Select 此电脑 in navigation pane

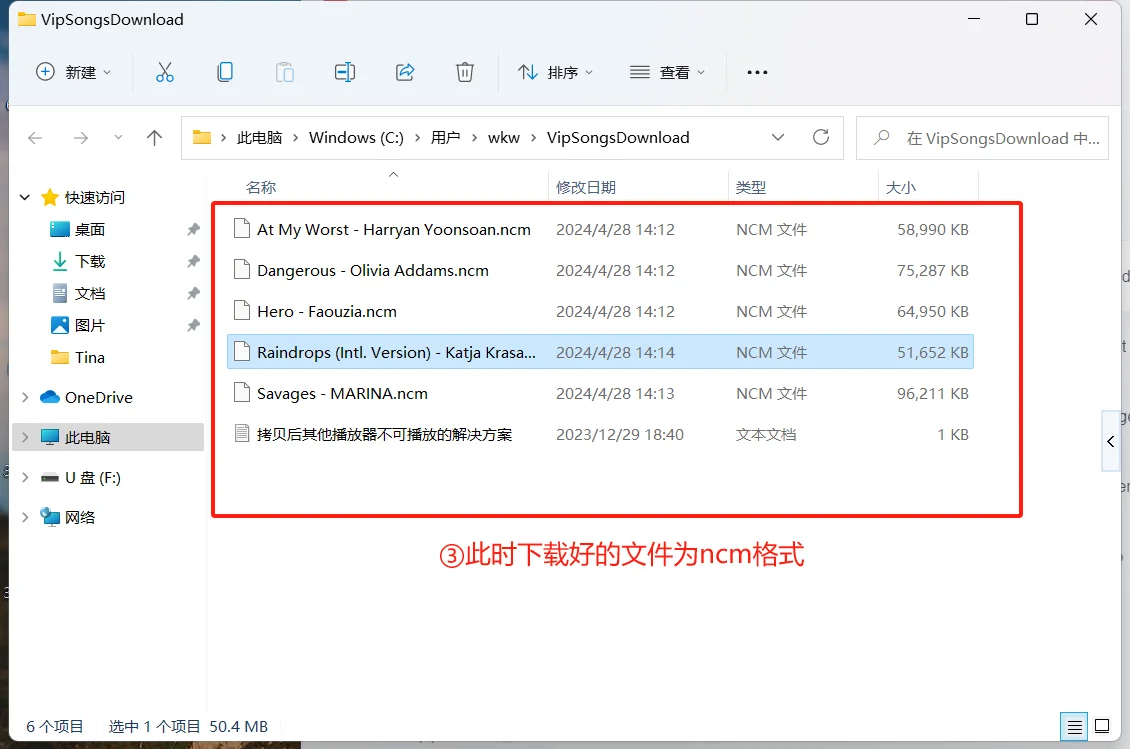pos(87,437)
